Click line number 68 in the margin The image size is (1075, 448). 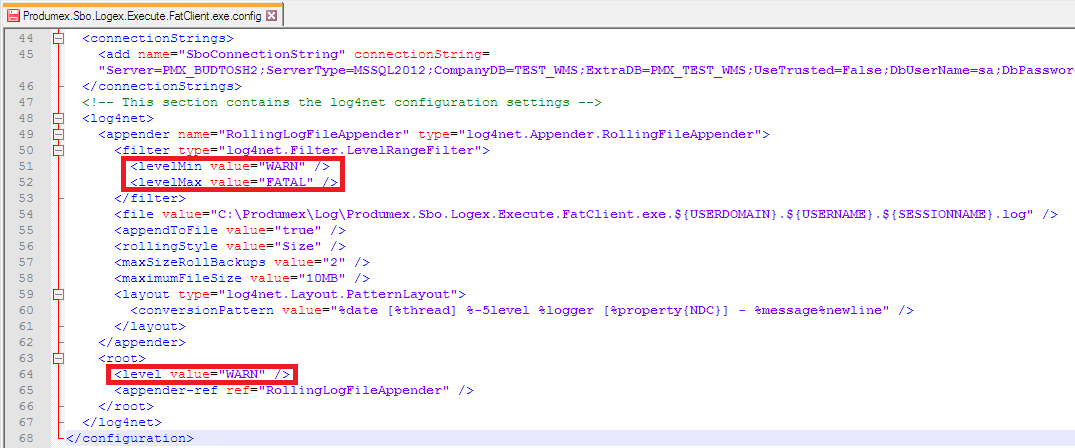tap(26, 438)
